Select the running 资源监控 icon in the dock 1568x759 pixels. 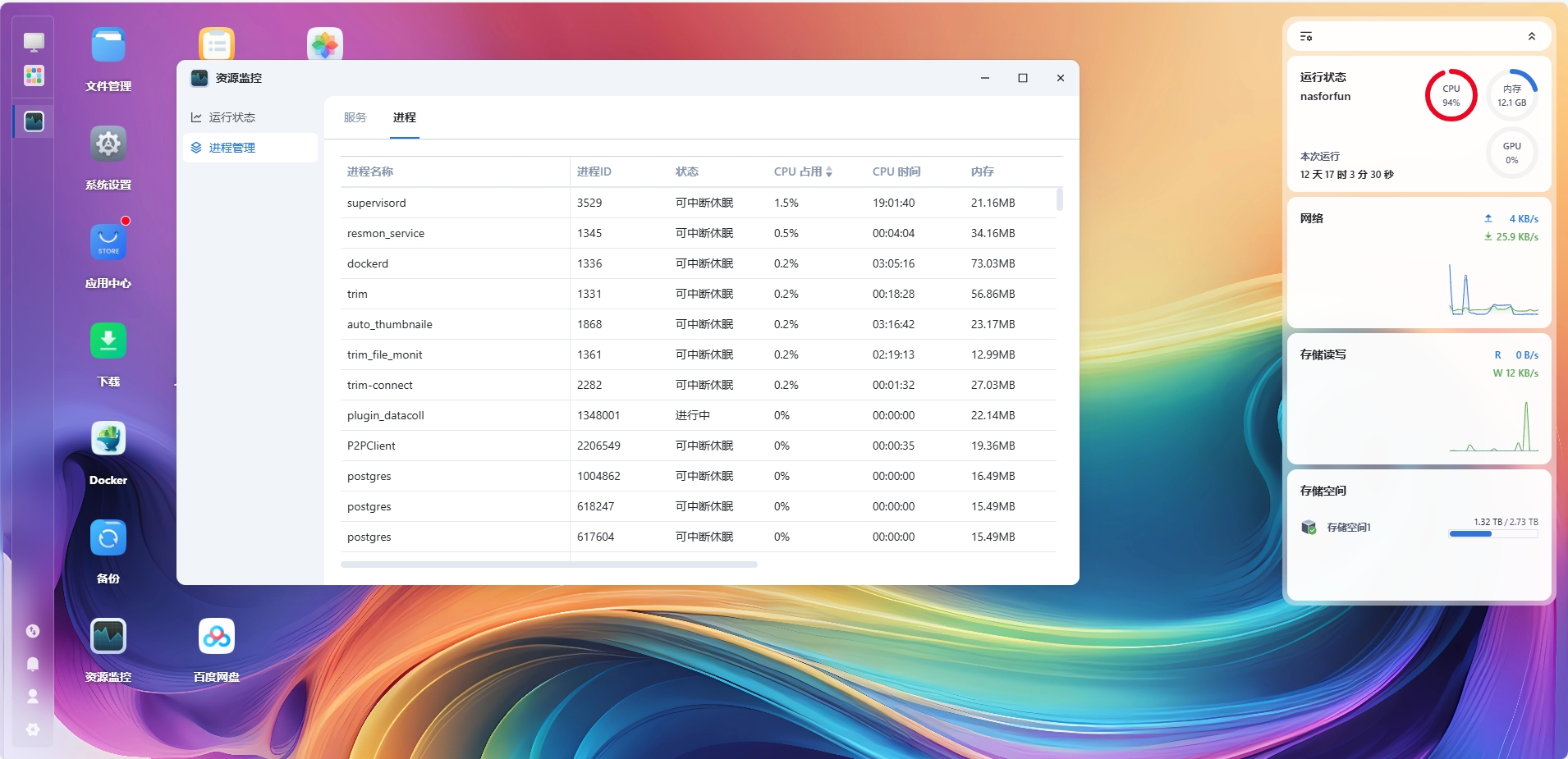34,121
